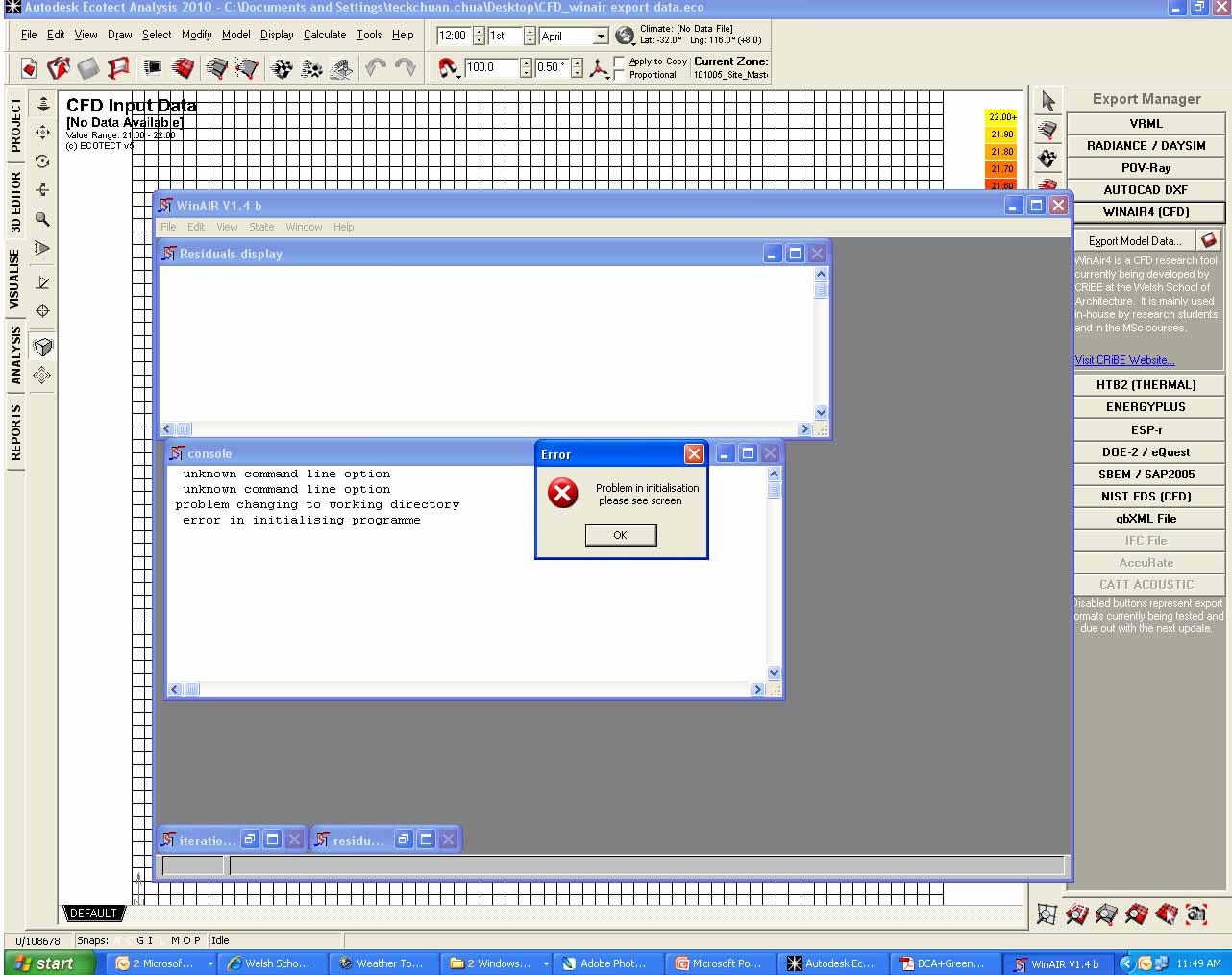Image resolution: width=1232 pixels, height=975 pixels.
Task: Click the Export Model Data button
Action: click(x=1134, y=240)
